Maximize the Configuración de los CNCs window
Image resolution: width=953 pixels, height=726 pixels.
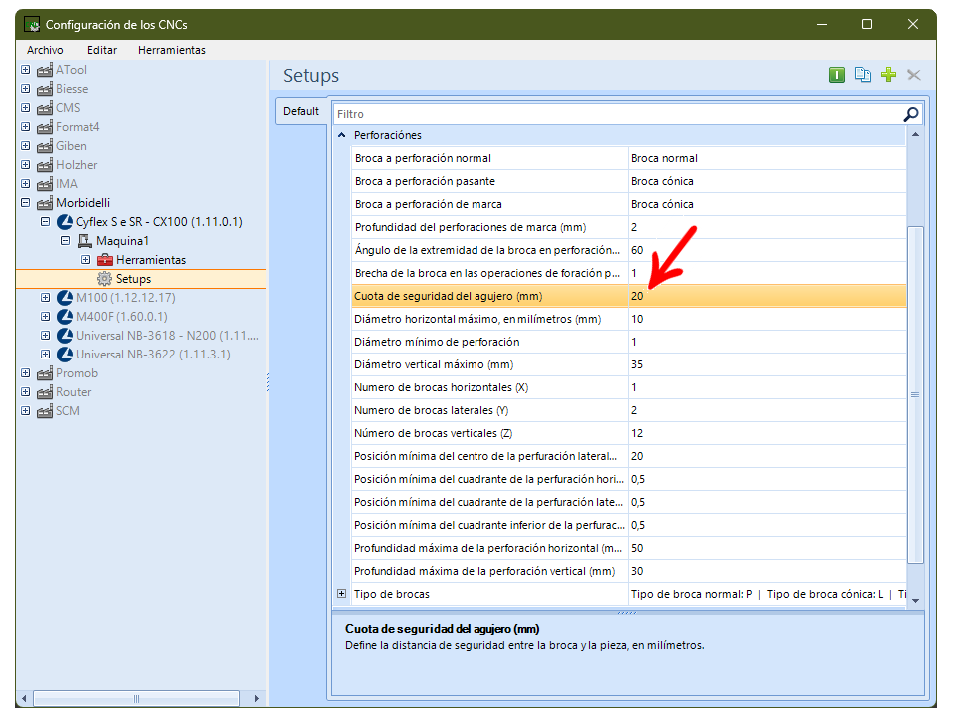click(x=867, y=24)
